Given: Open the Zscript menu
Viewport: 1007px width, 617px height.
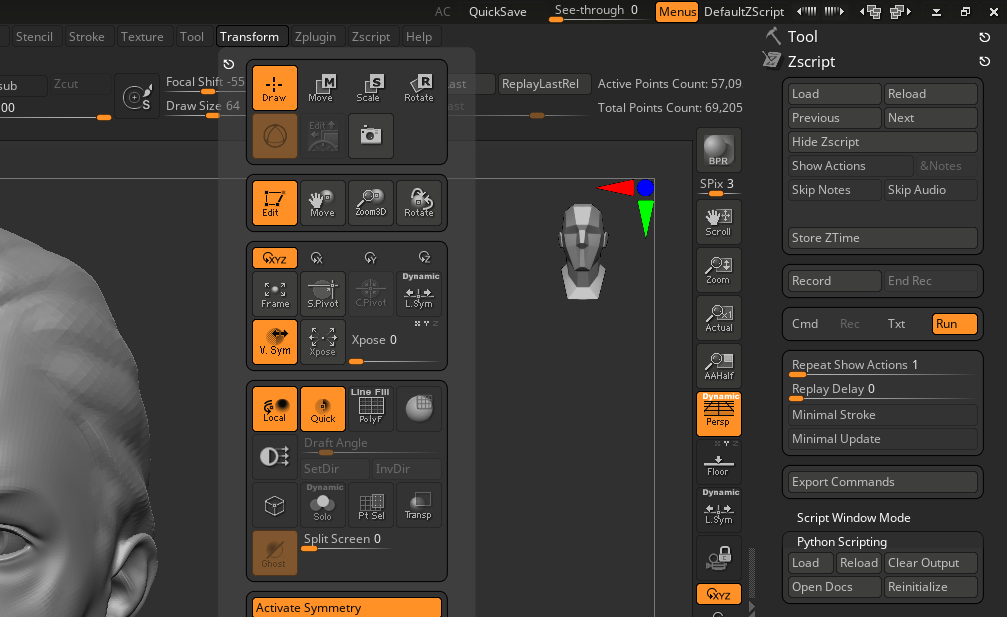Looking at the screenshot, I should click(371, 37).
